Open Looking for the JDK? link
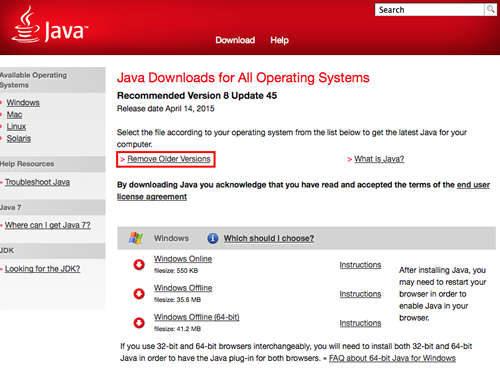The width and height of the screenshot is (500, 373). tap(42, 269)
